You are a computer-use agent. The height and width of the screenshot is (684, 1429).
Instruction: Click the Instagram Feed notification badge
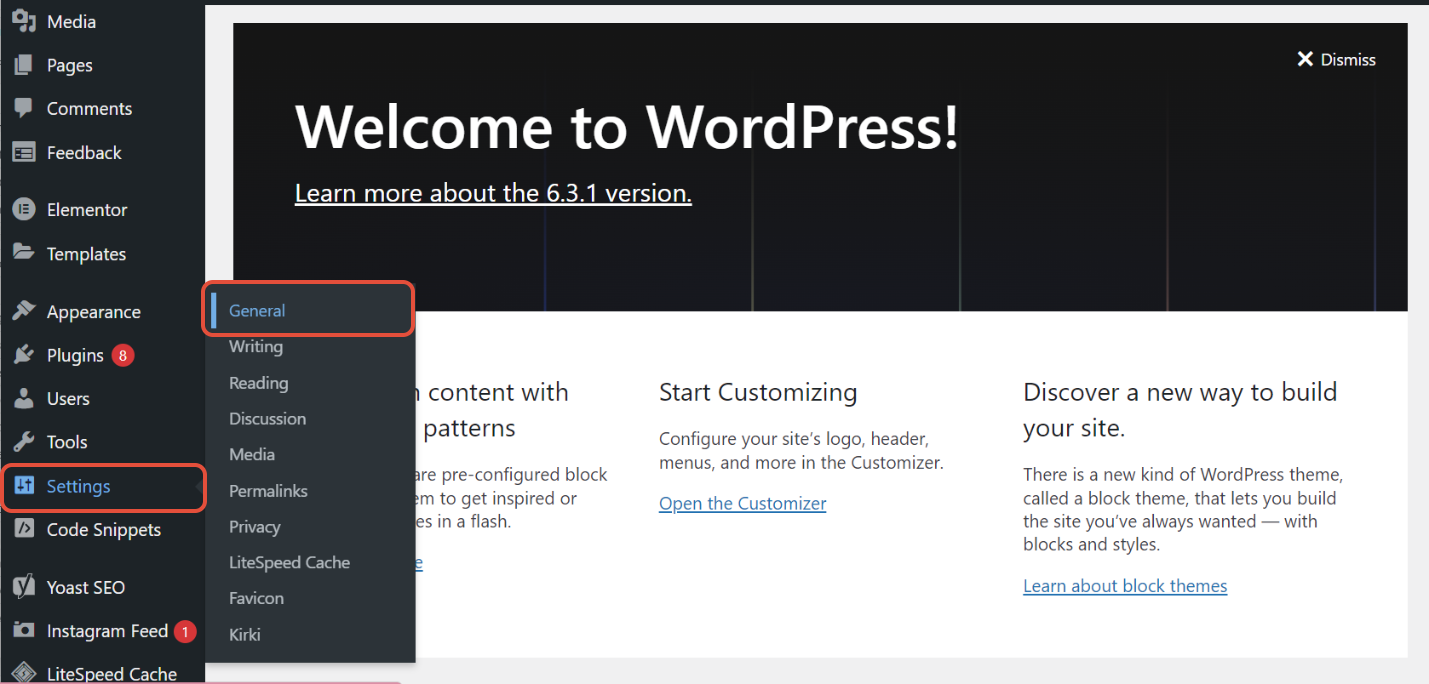coord(185,631)
